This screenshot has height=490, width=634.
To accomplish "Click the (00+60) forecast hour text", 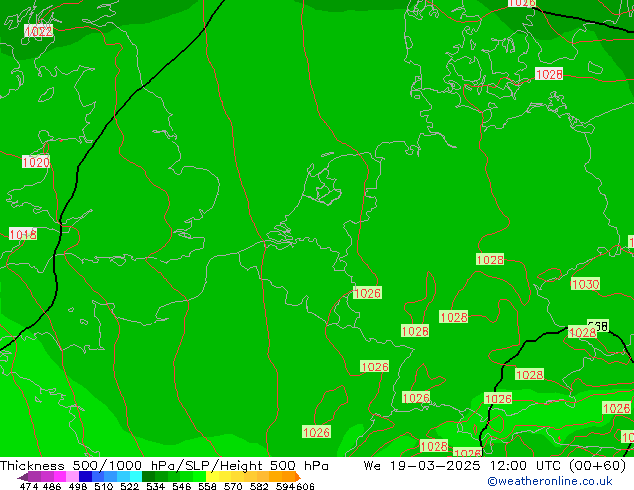I will click(x=598, y=466).
